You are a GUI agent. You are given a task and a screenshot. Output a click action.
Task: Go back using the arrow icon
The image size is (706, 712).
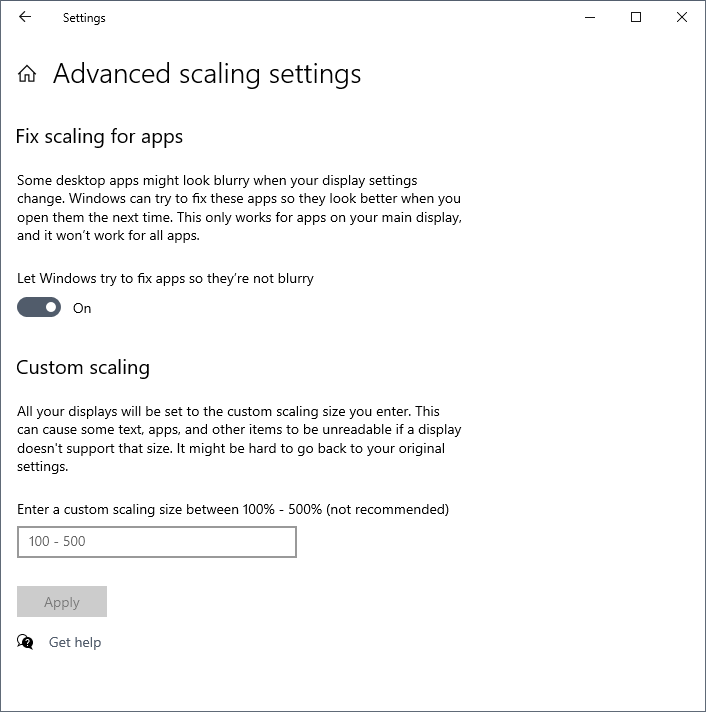point(25,17)
